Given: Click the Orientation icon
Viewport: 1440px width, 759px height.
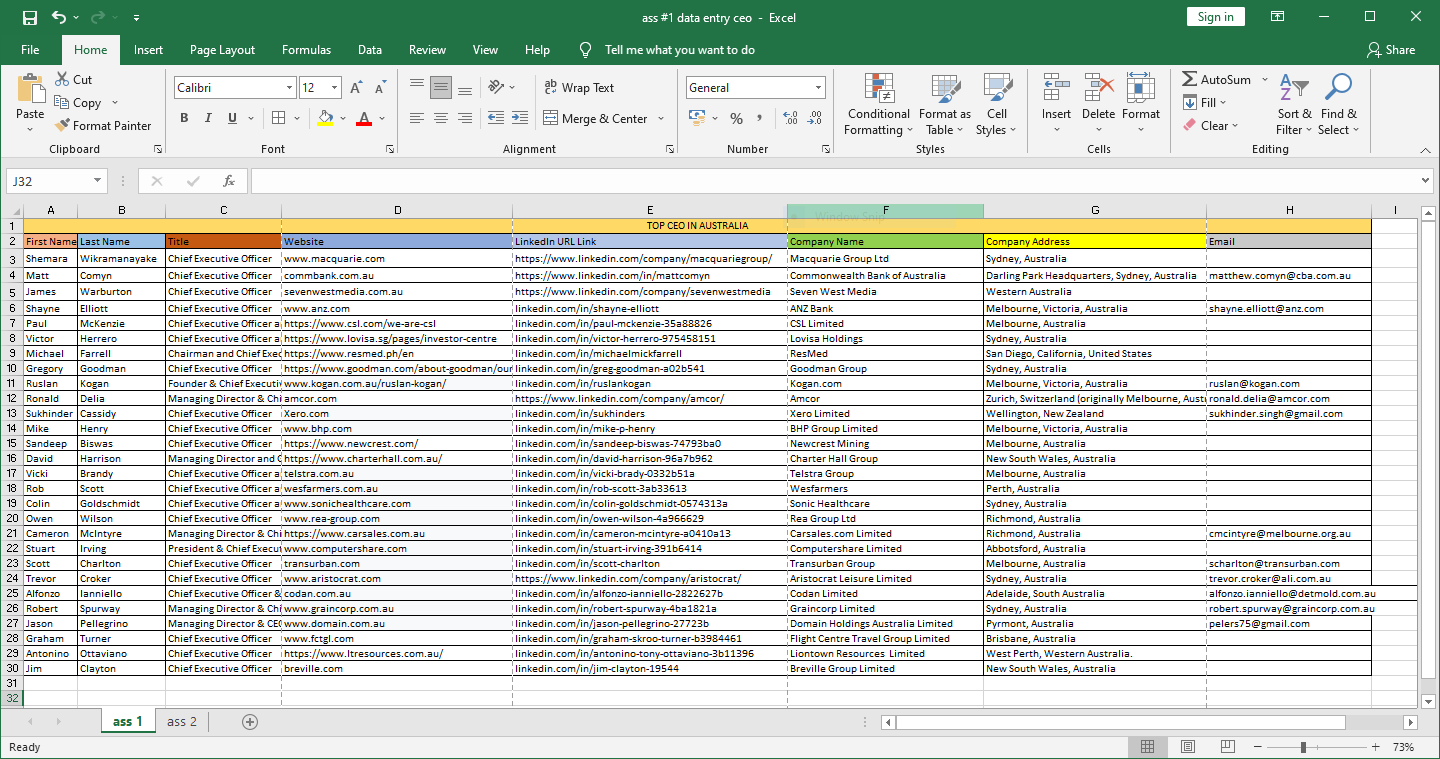Looking at the screenshot, I should coord(497,88).
